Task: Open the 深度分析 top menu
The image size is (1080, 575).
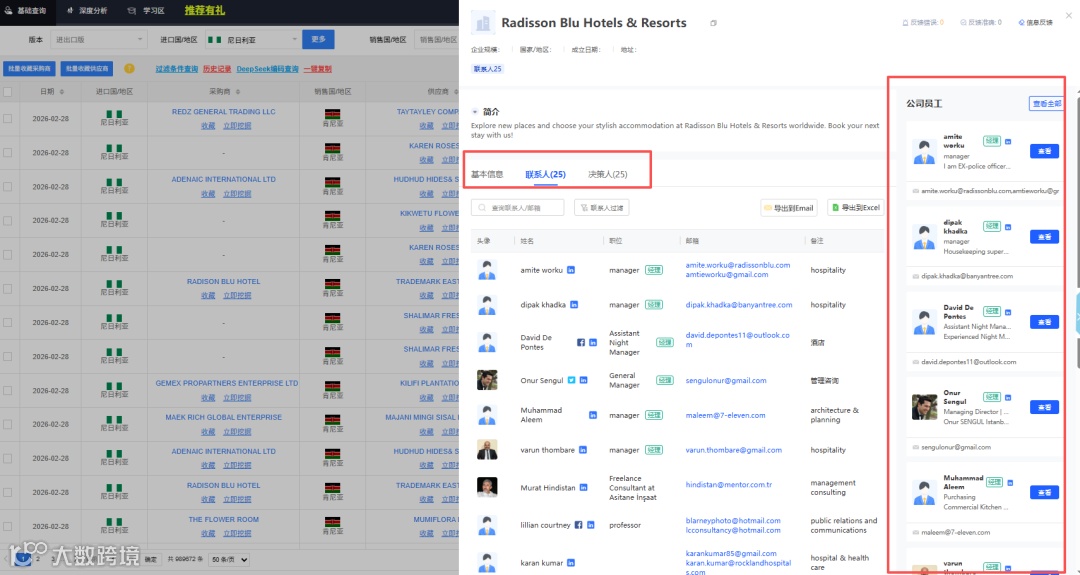Action: [x=87, y=11]
